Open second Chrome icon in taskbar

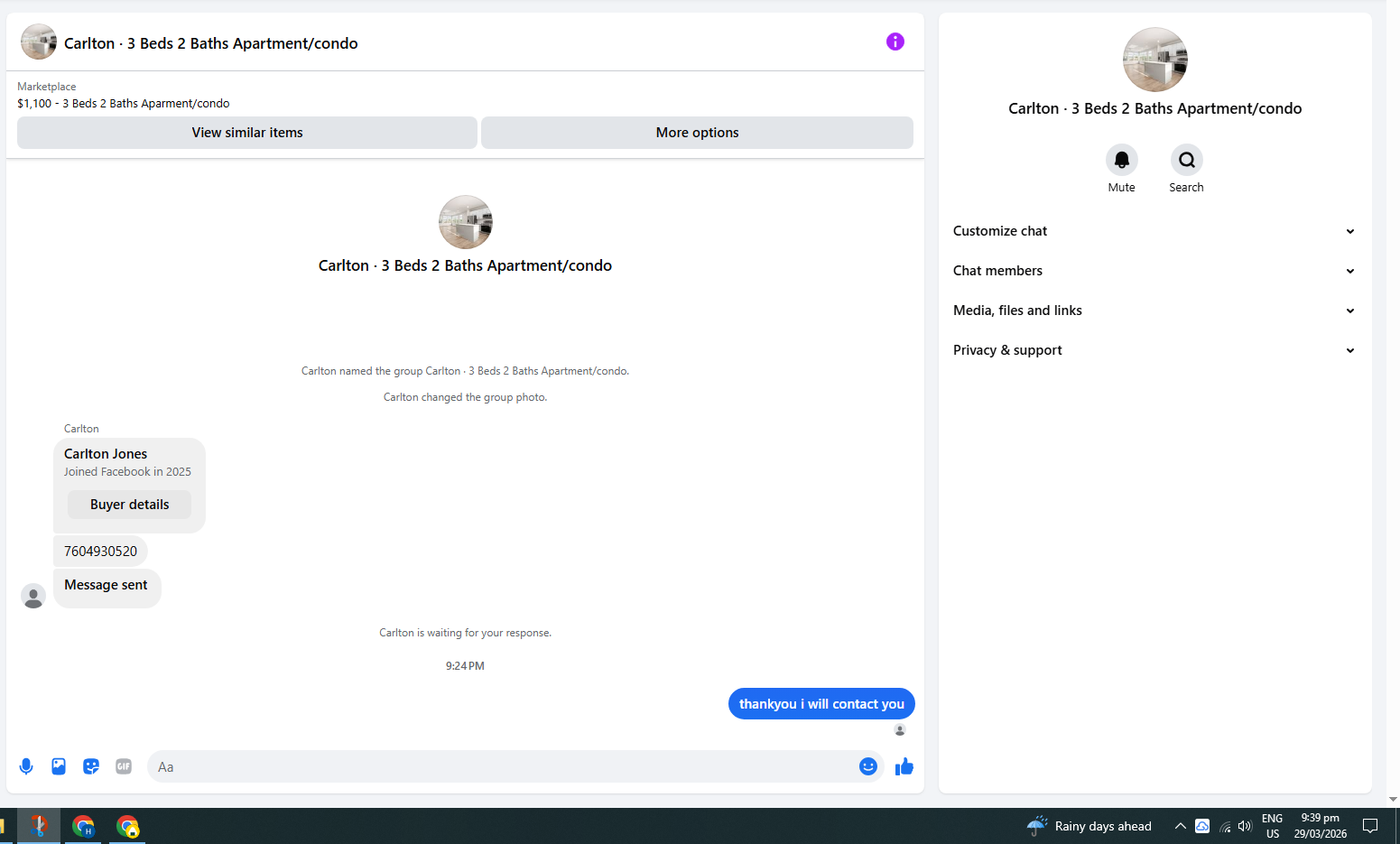tap(127, 826)
